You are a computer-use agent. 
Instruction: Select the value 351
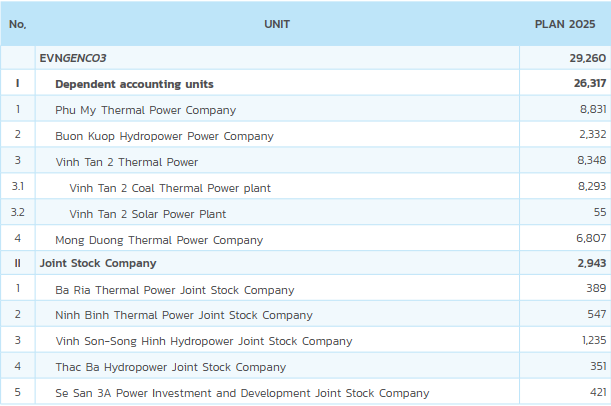tap(598, 366)
